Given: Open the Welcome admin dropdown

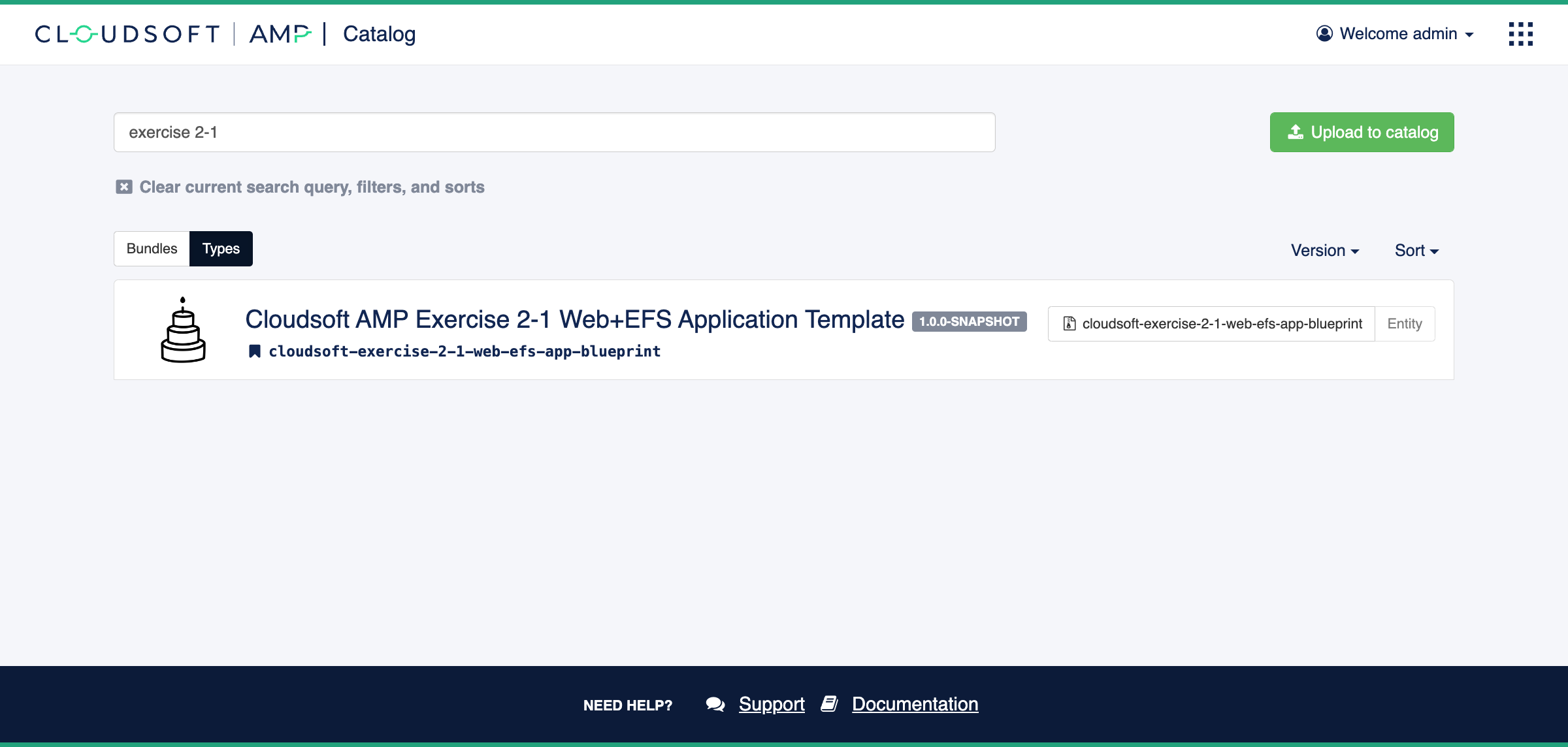Looking at the screenshot, I should pos(1395,33).
